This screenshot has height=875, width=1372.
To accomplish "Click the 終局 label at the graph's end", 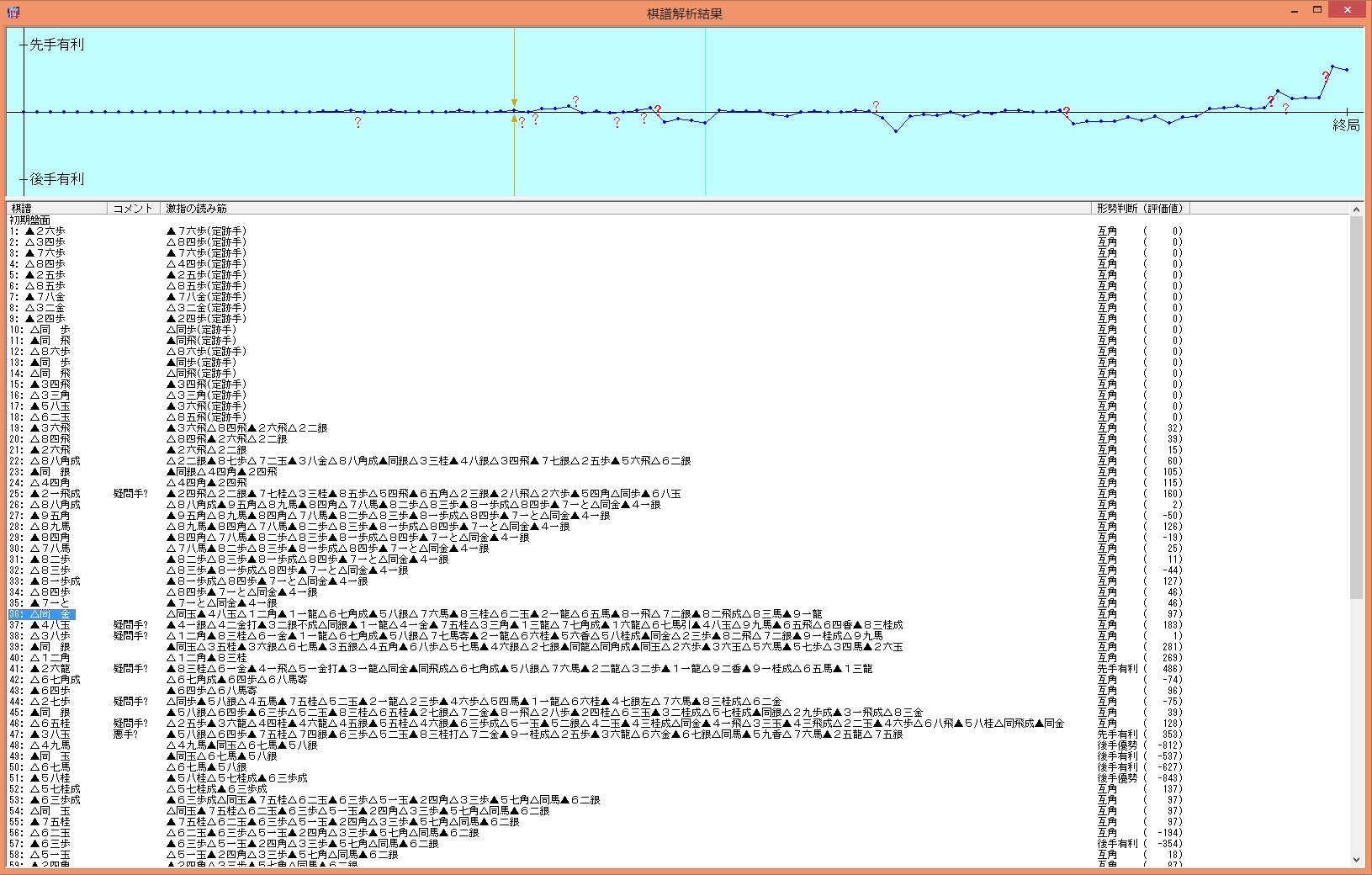I will [1346, 126].
